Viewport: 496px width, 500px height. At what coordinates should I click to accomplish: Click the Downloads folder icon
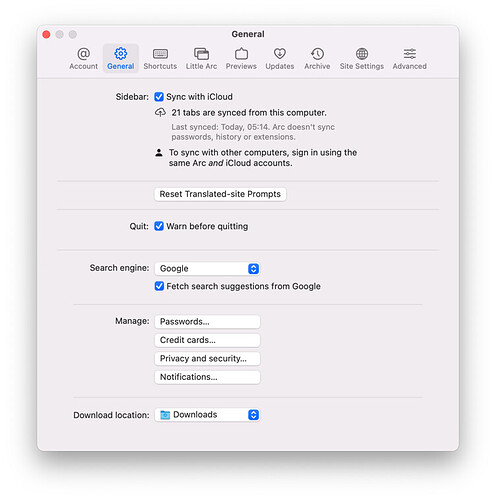165,415
